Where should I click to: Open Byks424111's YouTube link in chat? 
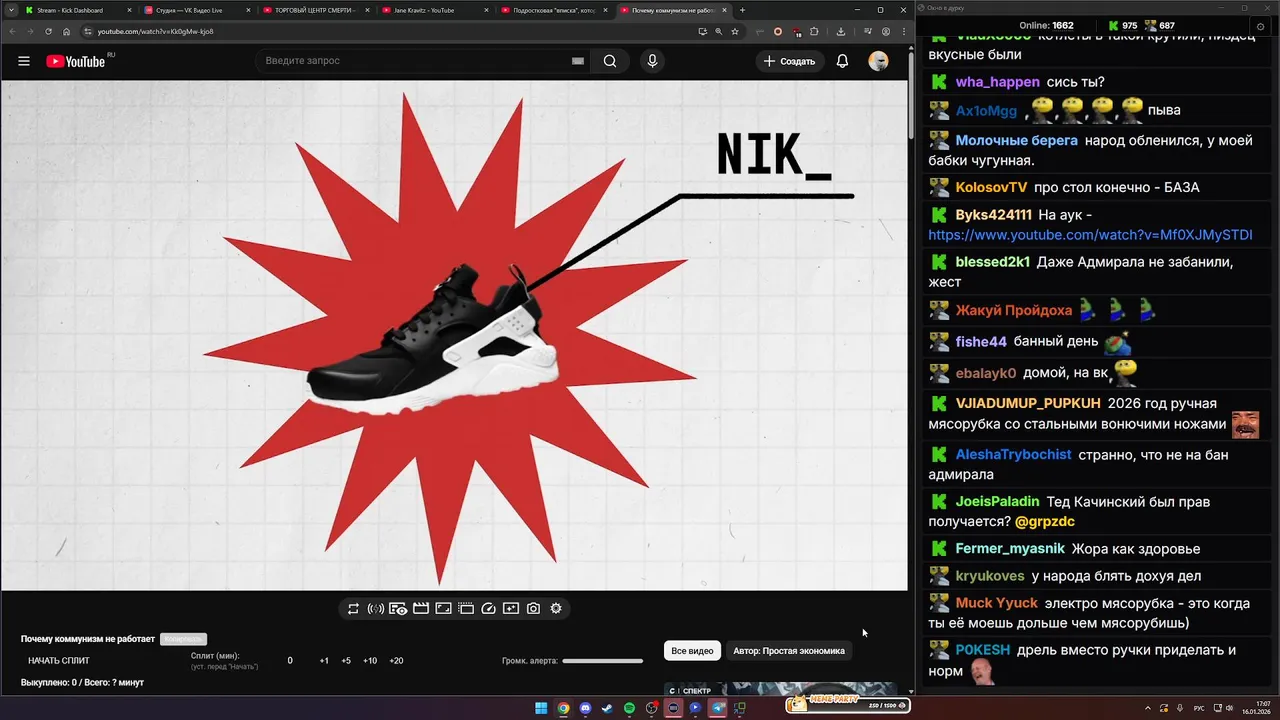1090,235
